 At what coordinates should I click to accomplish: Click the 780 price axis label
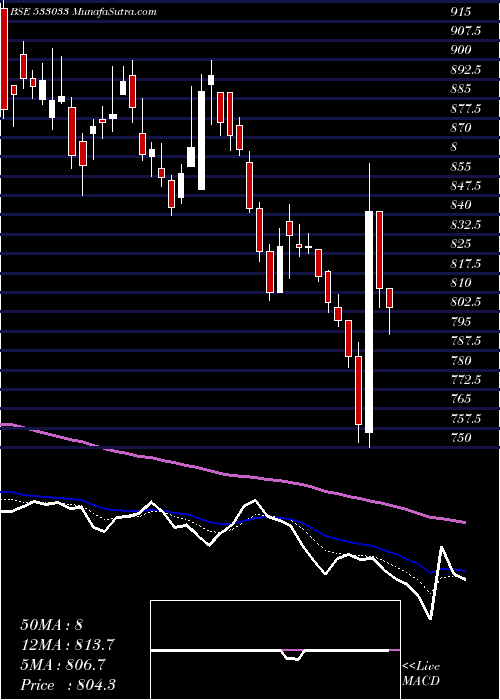click(x=460, y=361)
